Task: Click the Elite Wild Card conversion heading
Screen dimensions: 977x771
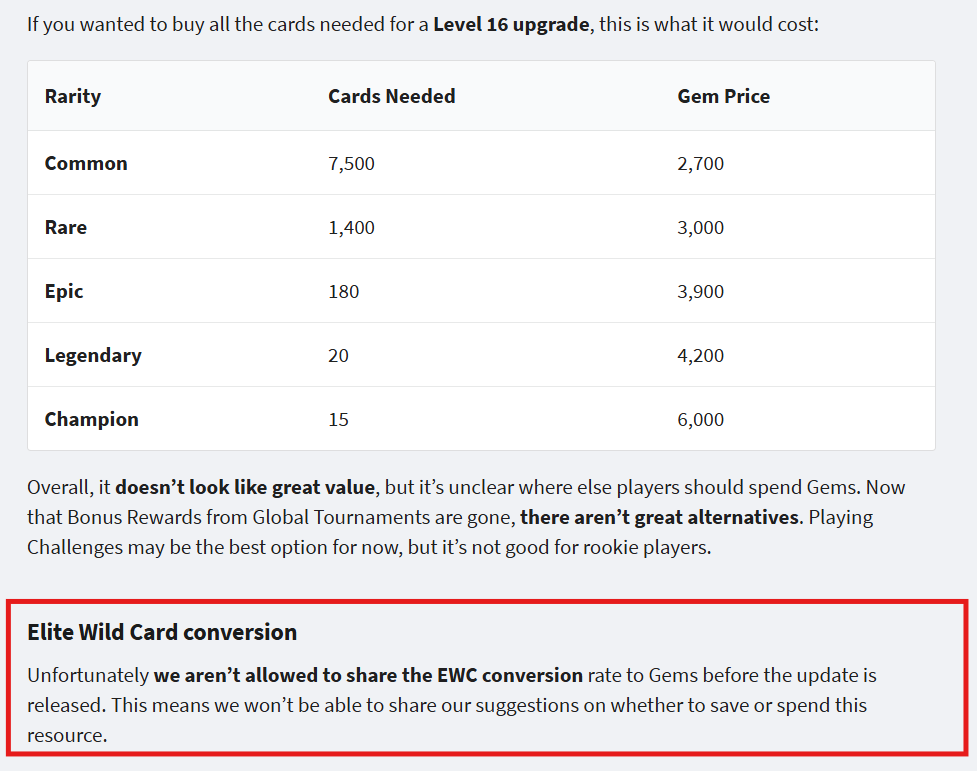Action: coord(162,632)
